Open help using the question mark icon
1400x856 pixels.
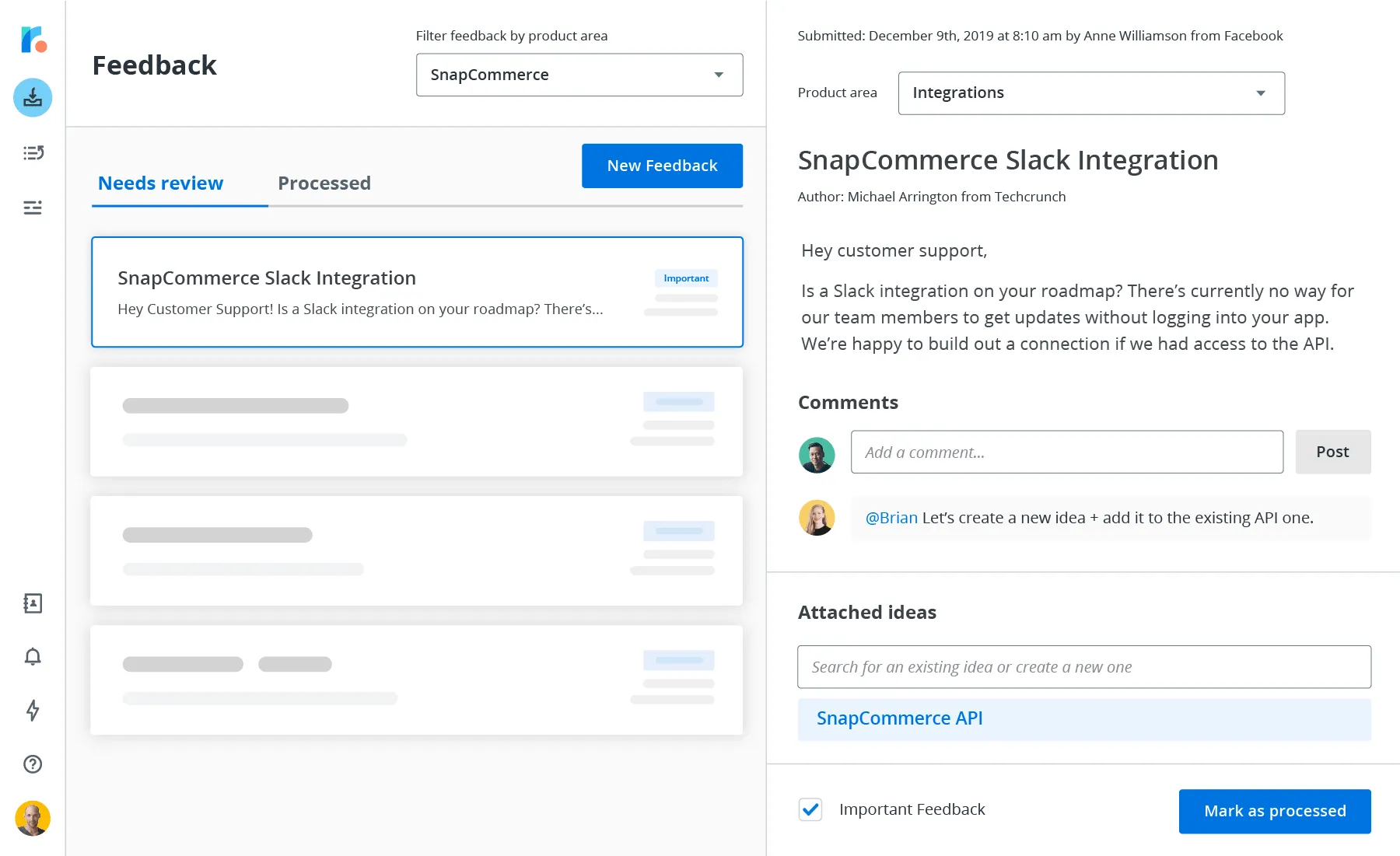click(x=32, y=764)
